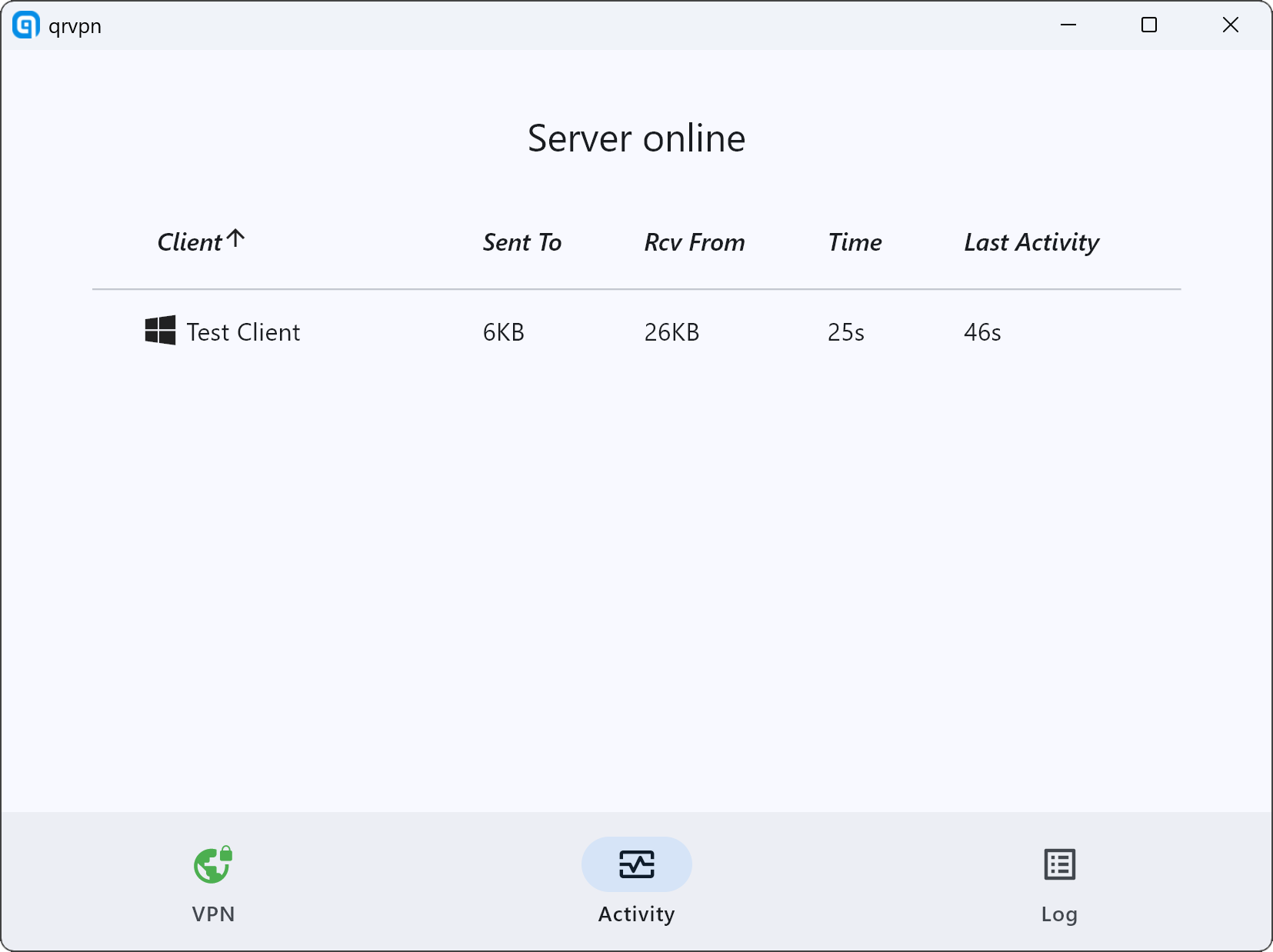Sort by the Last Activity column
The width and height of the screenshot is (1273, 952).
point(1031,242)
